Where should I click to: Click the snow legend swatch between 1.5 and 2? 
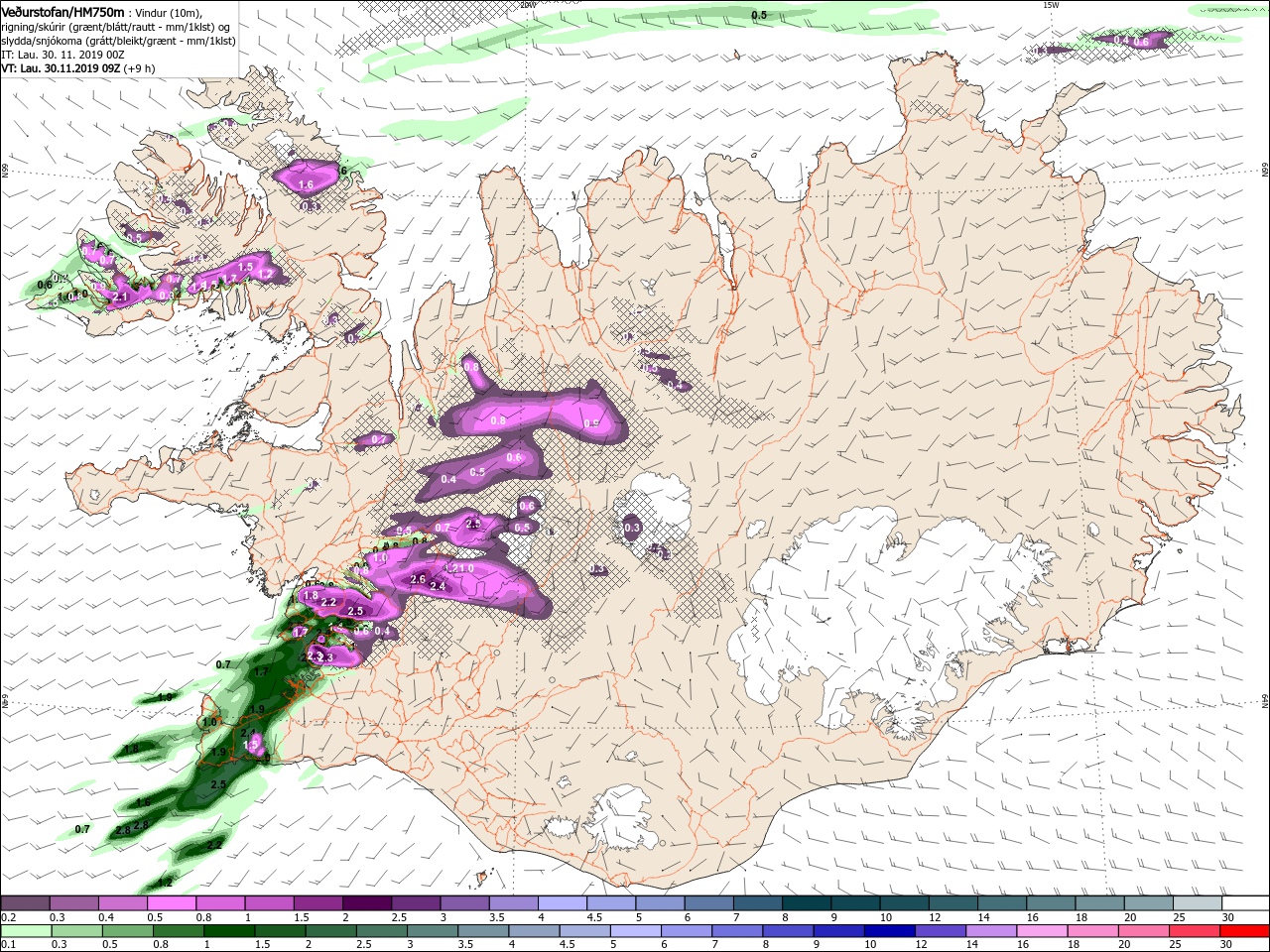click(x=317, y=903)
